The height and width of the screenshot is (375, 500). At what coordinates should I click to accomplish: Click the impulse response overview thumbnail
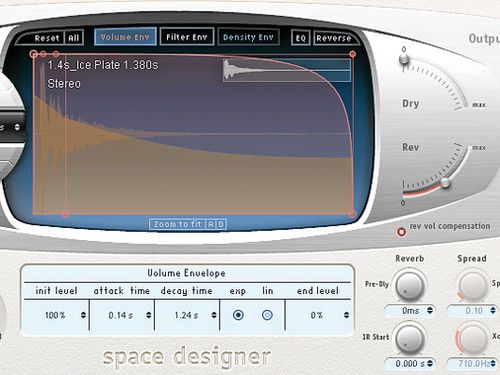(x=287, y=70)
